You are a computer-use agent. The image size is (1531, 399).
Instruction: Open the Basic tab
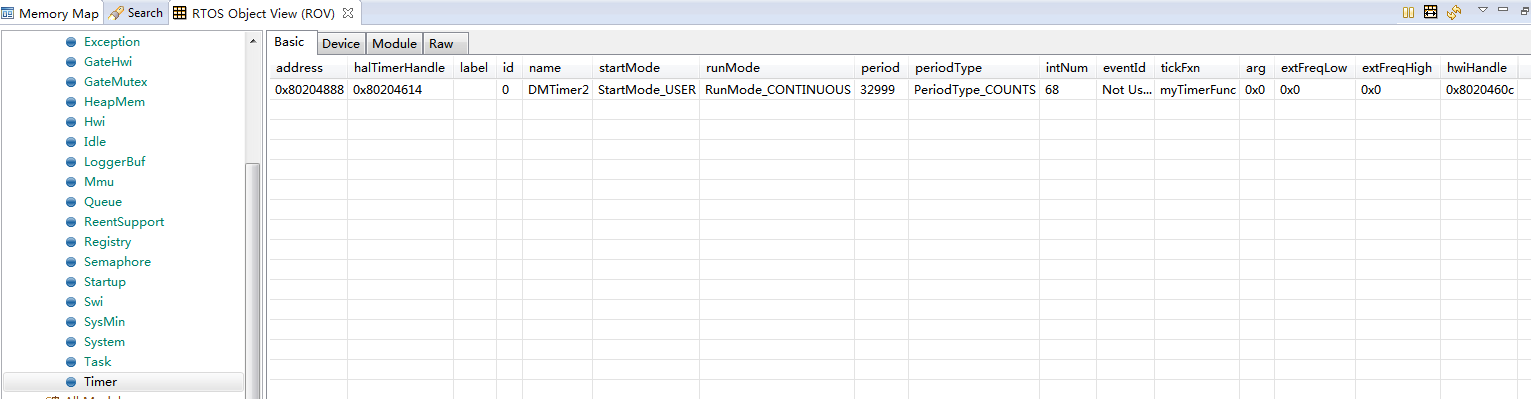(x=290, y=42)
